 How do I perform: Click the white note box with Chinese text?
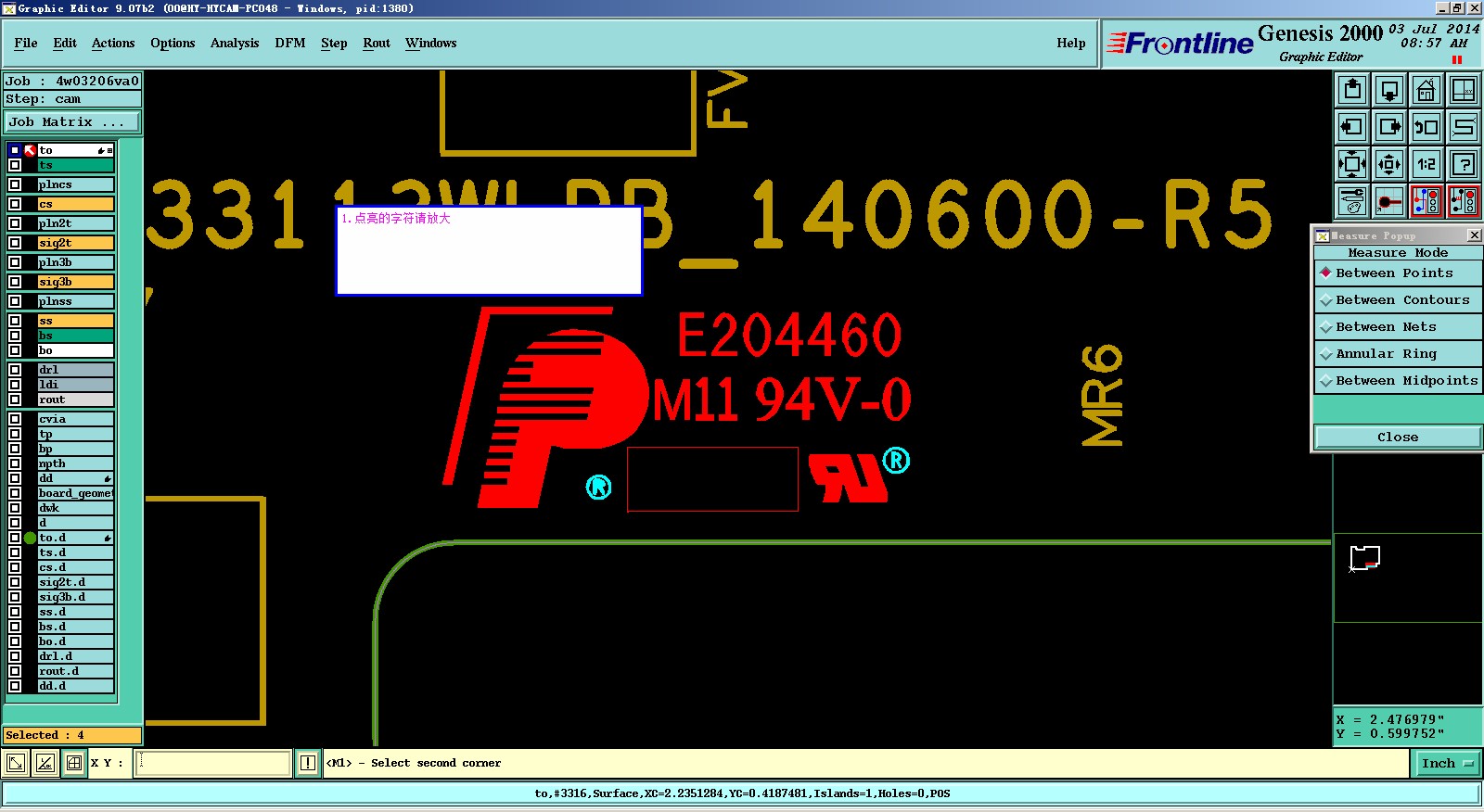pyautogui.click(x=489, y=251)
